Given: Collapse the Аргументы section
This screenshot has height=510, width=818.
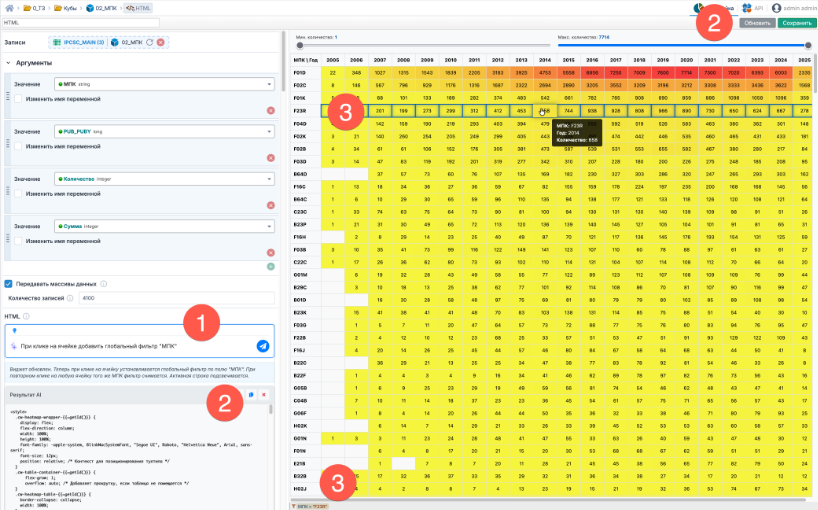Looking at the screenshot, I should (x=9, y=63).
